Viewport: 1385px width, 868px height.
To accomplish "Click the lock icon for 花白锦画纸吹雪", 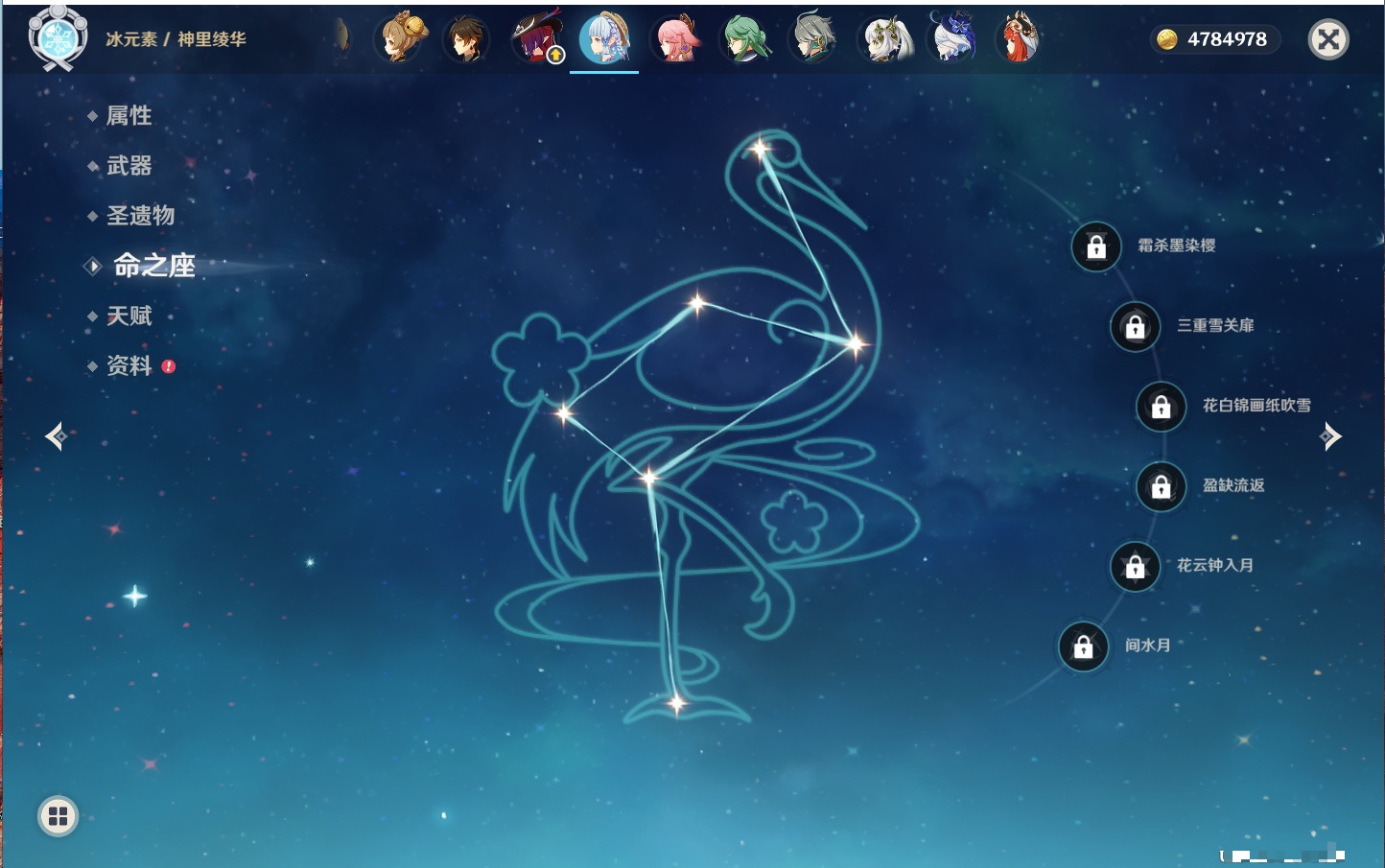I will coord(1162,406).
